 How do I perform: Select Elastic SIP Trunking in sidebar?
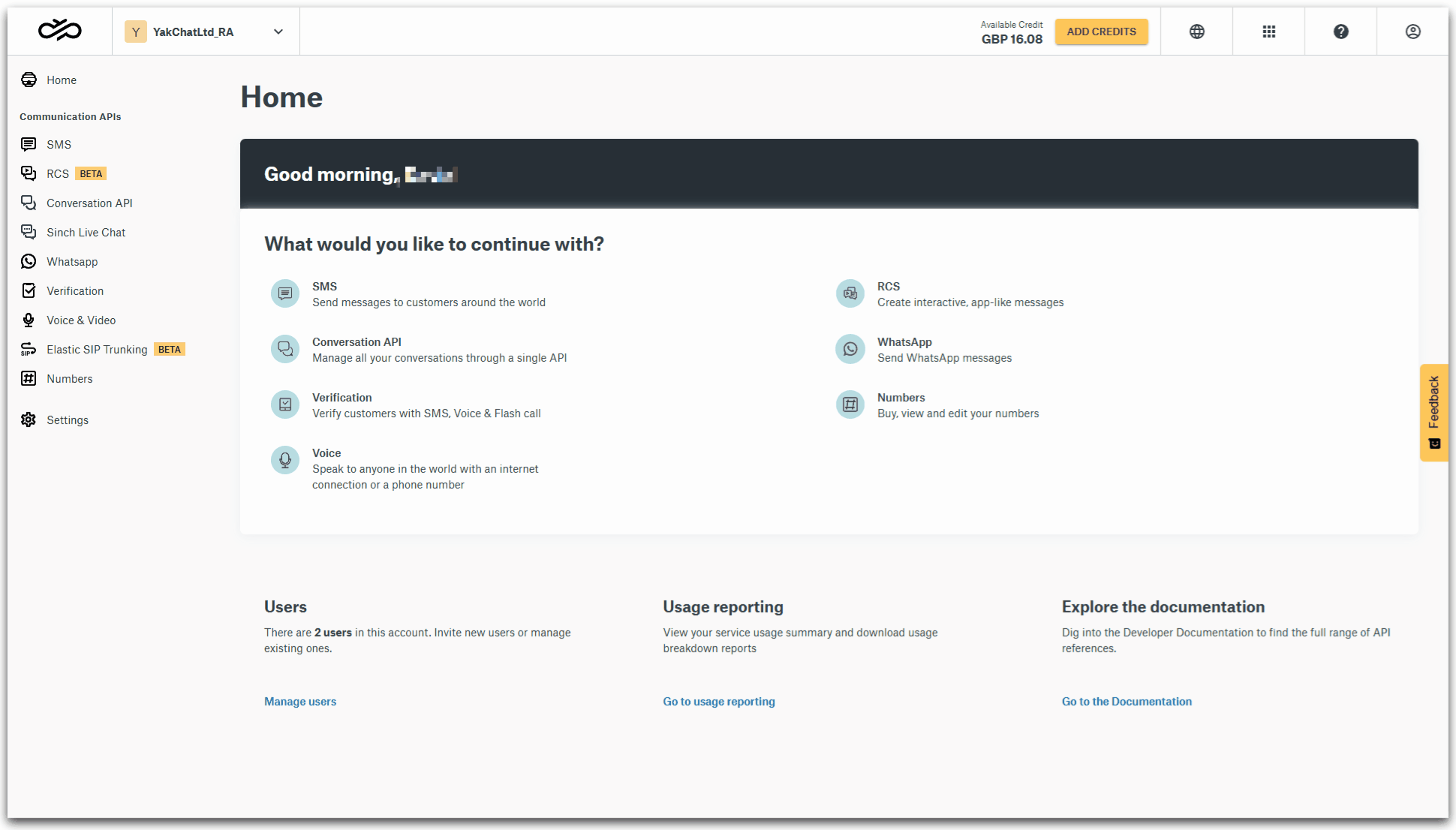pyautogui.click(x=97, y=350)
